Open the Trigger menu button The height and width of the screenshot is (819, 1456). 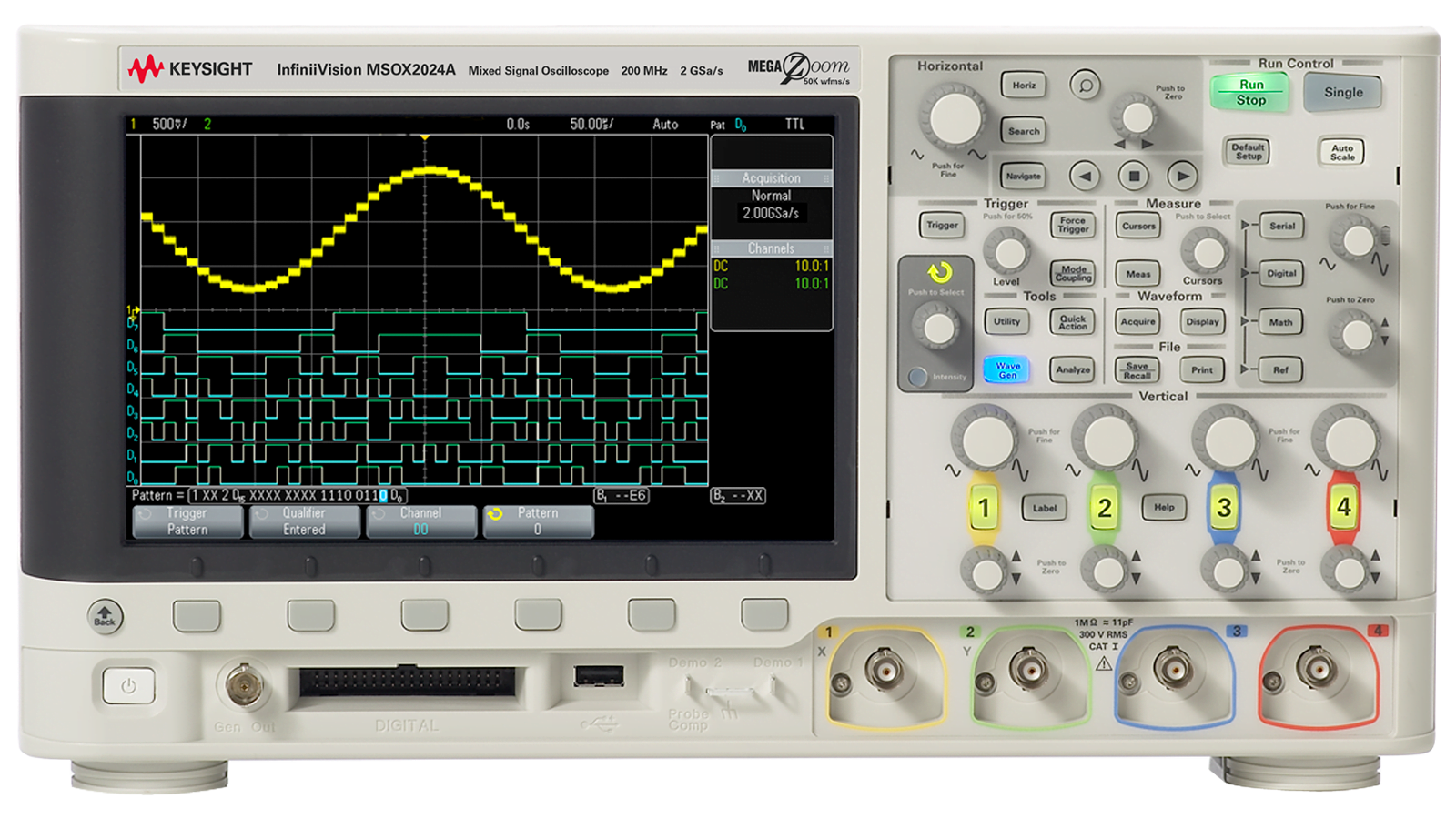(942, 225)
